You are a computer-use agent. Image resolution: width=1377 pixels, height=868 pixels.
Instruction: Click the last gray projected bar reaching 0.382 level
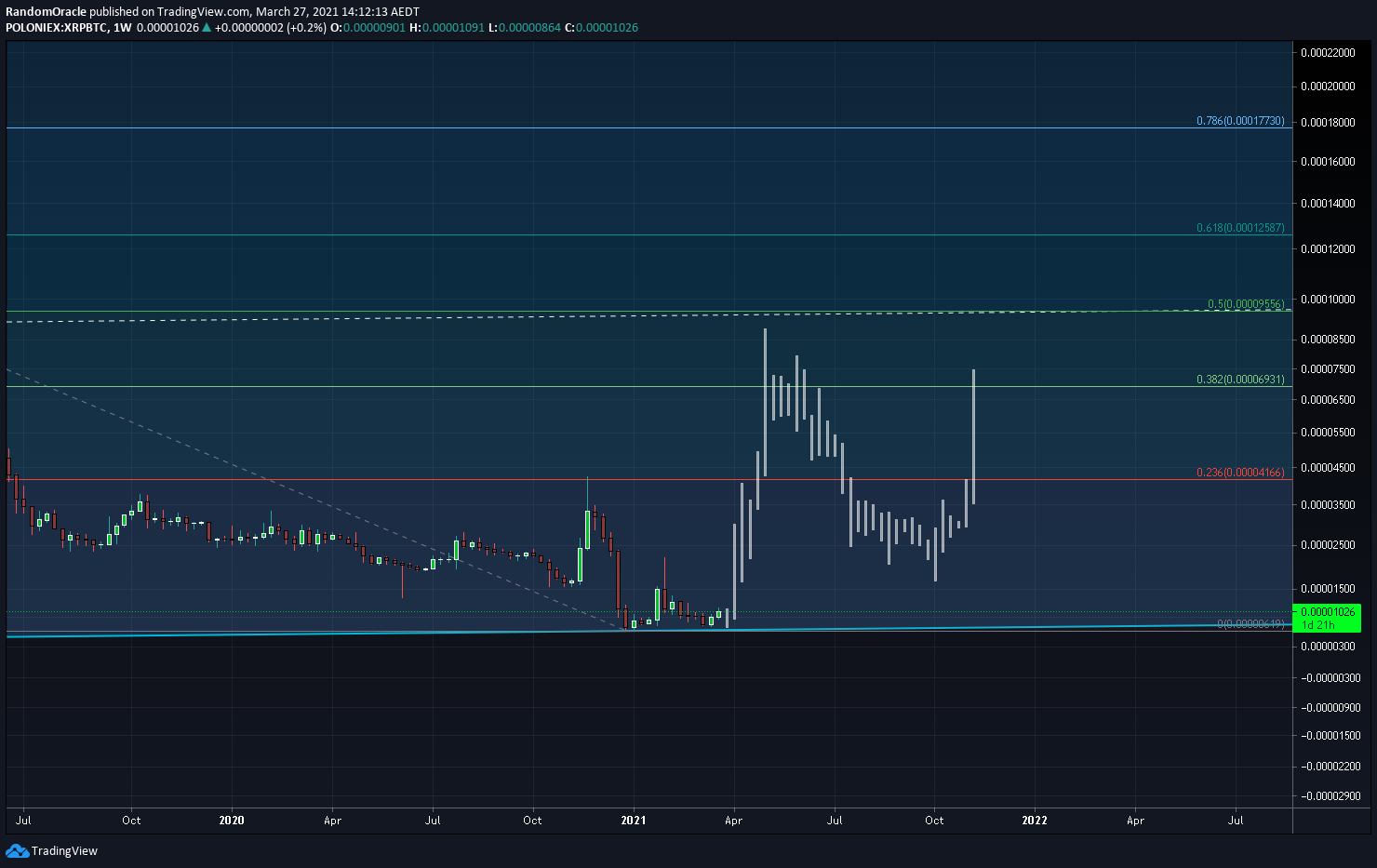click(973, 436)
